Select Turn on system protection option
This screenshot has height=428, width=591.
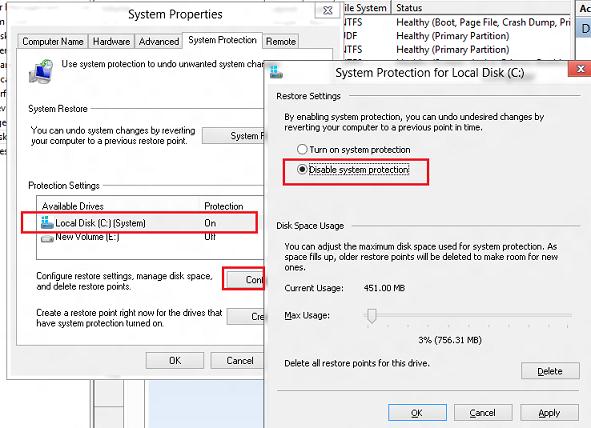coord(302,150)
